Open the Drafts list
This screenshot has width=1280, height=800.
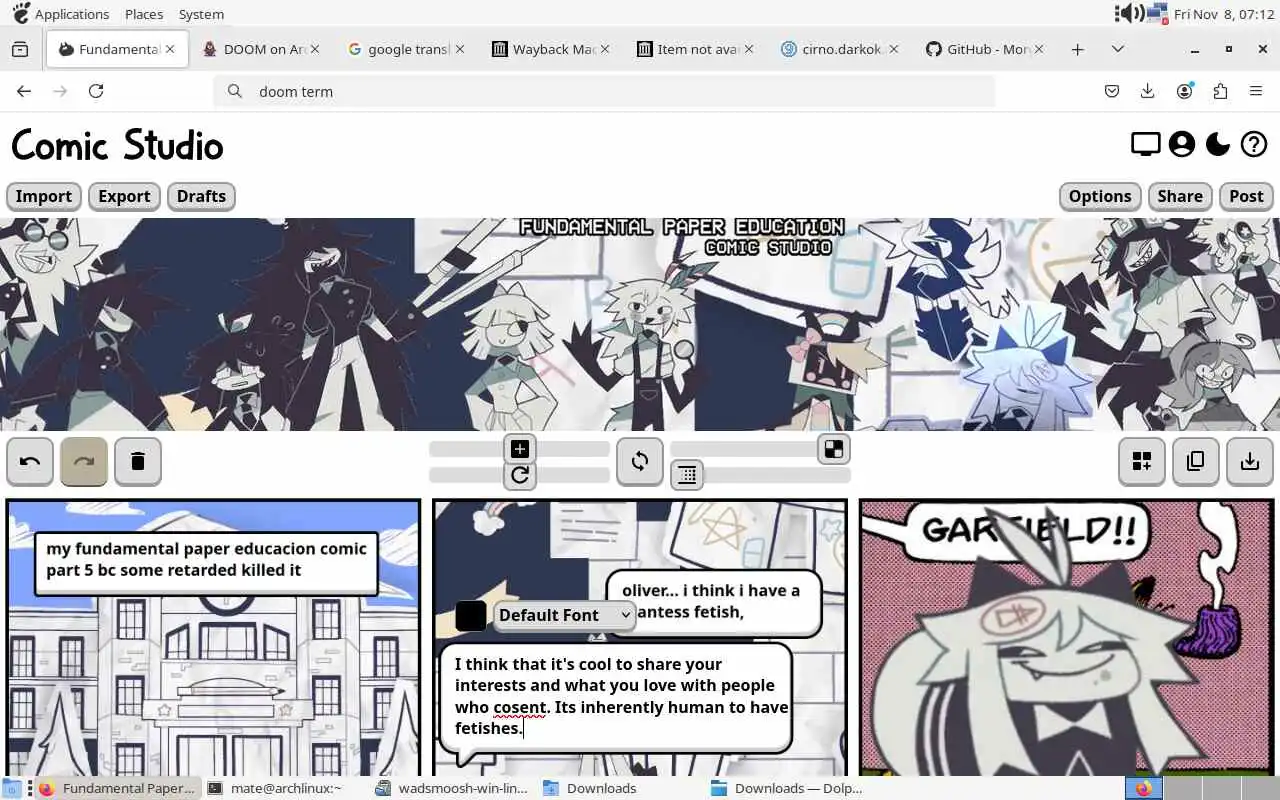point(201,196)
